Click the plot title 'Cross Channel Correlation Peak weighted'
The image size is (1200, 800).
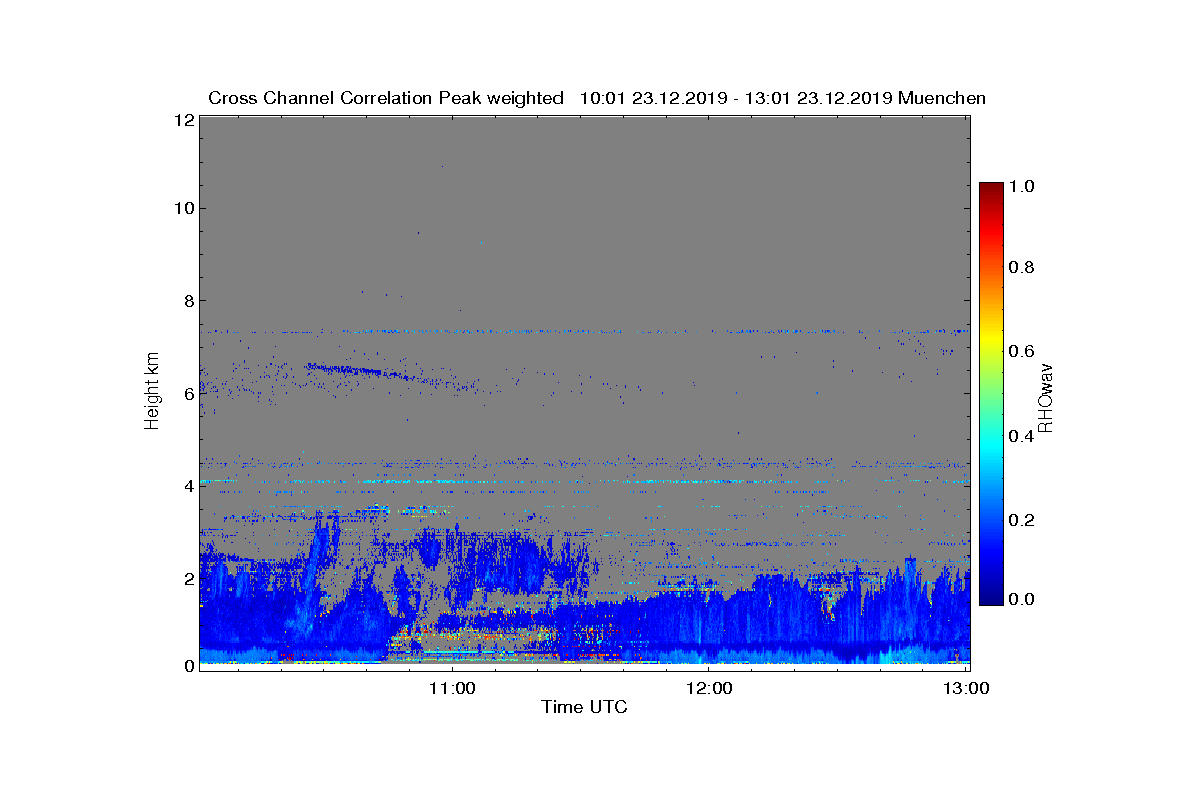386,98
